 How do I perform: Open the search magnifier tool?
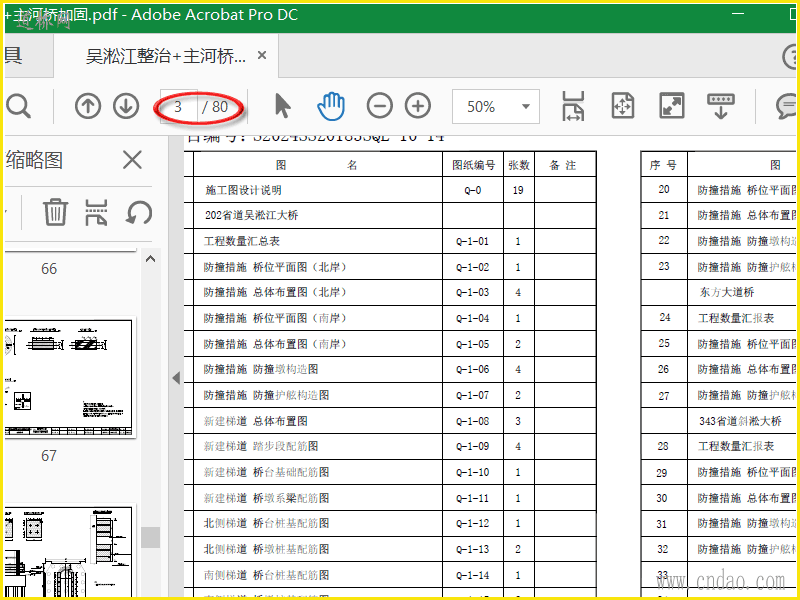pos(18,107)
